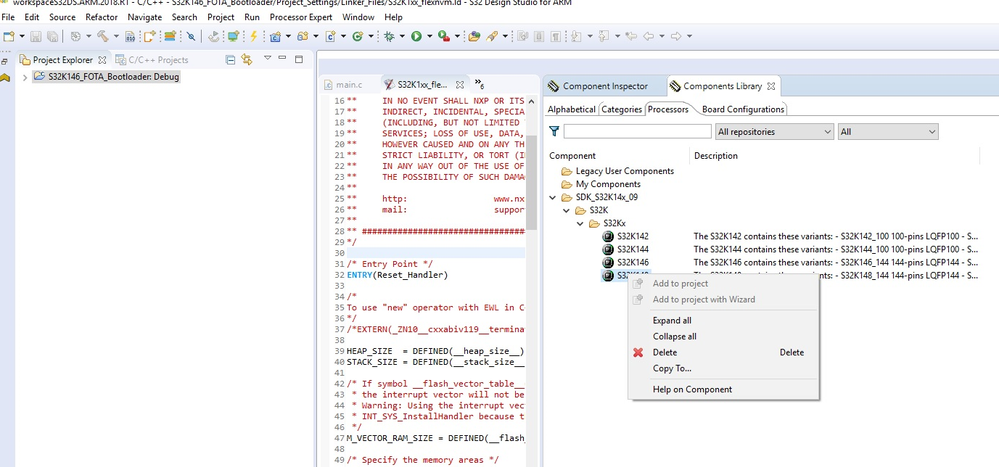Click the component filter text field

pos(637,131)
